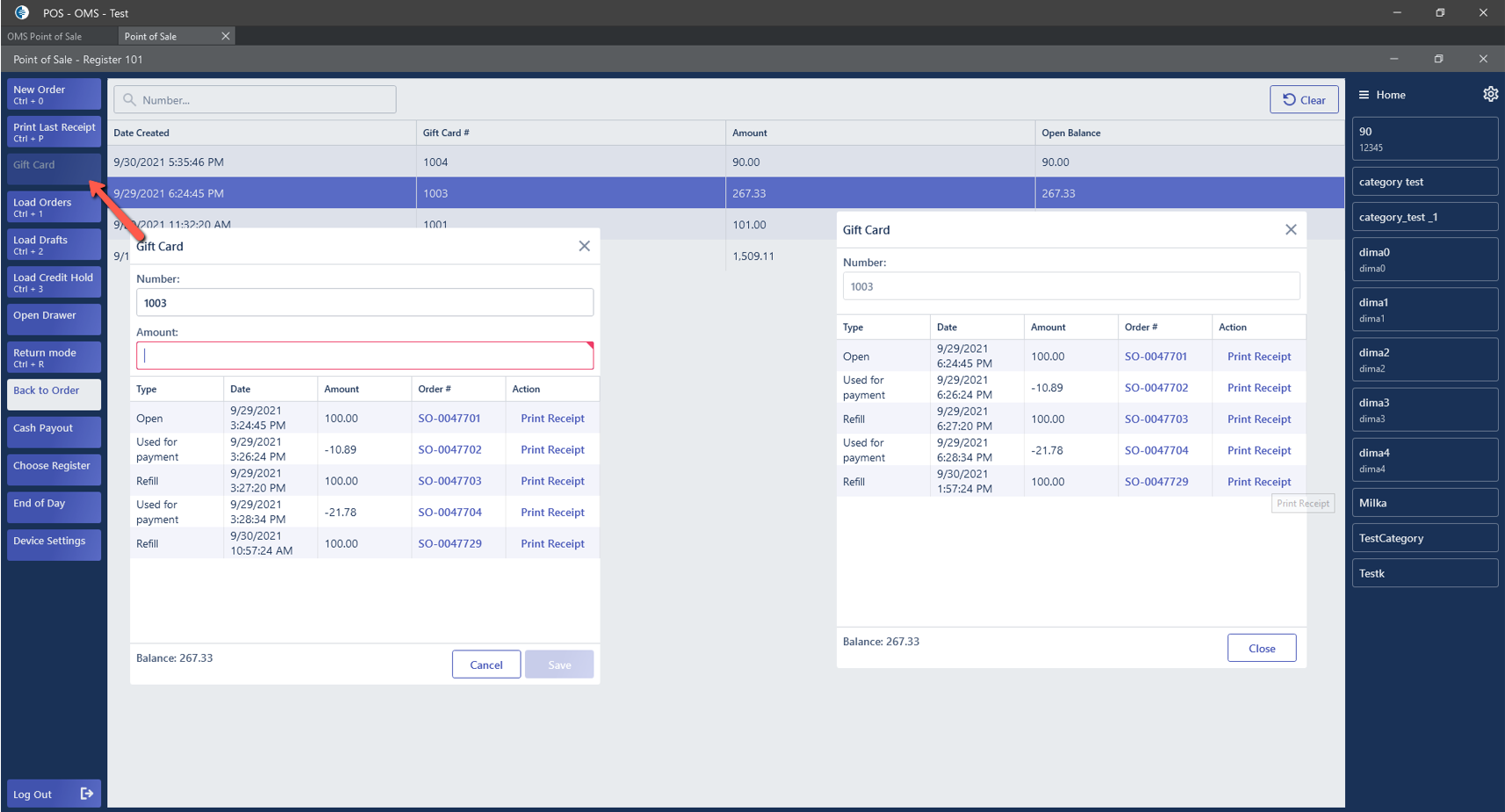This screenshot has width=1505, height=812.
Task: Open the settings gear icon
Action: point(1490,94)
